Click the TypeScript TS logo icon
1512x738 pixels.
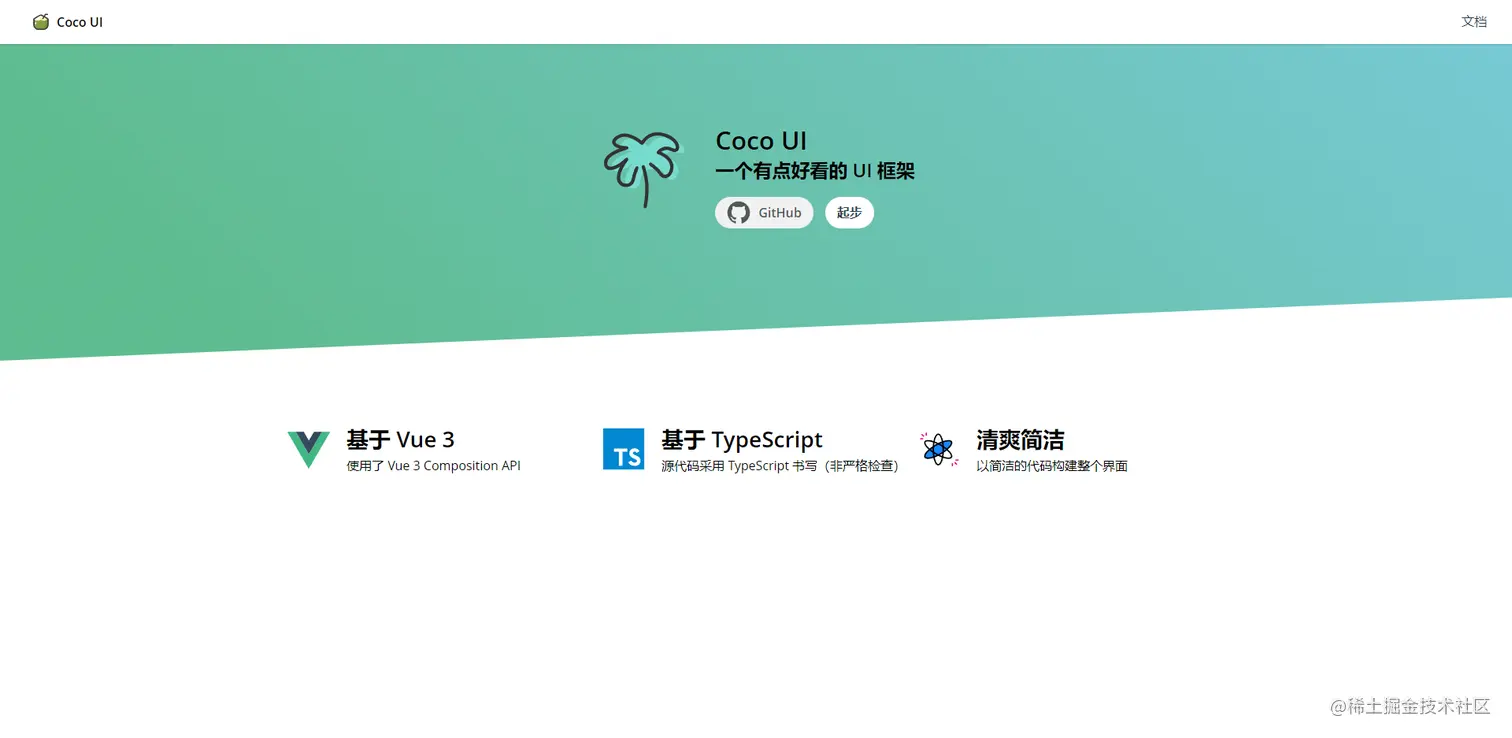(623, 449)
